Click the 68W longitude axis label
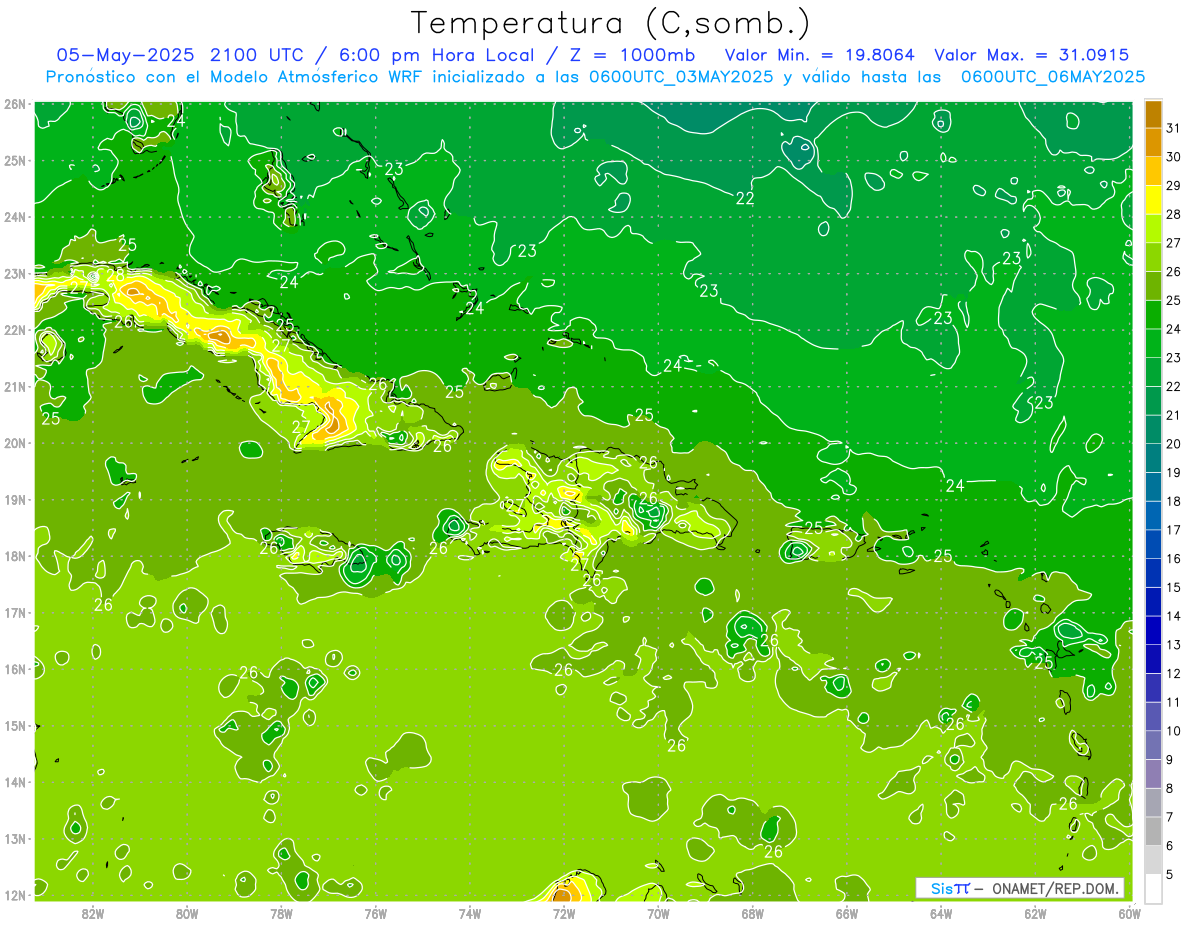 (x=752, y=914)
